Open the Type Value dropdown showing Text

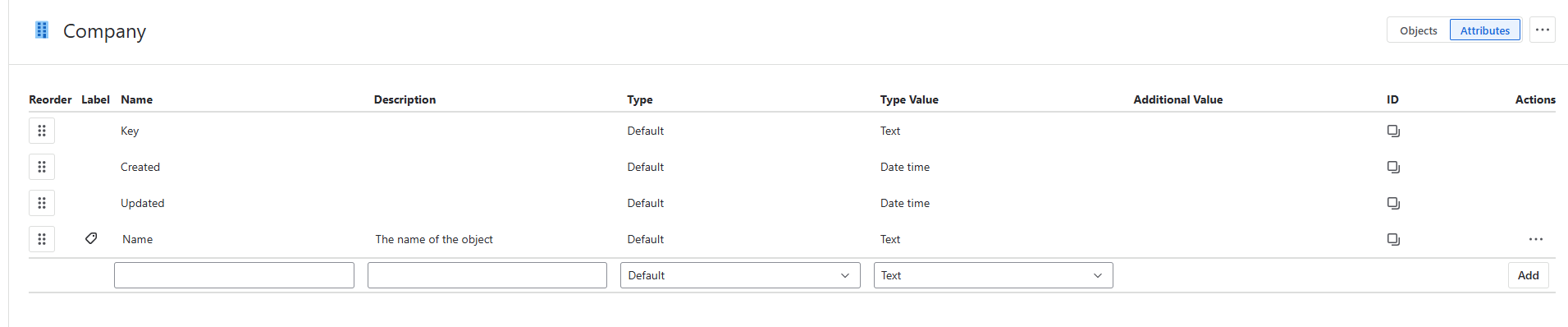click(x=994, y=275)
